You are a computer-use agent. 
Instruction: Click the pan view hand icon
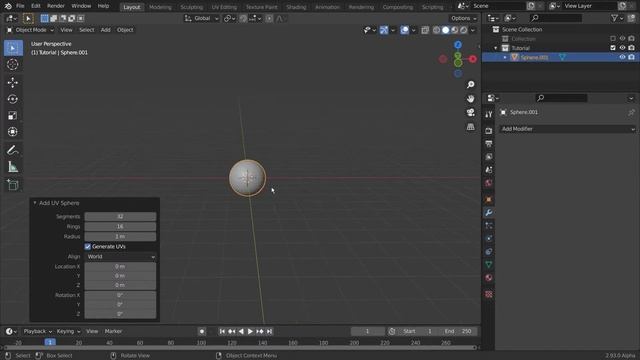[471, 98]
